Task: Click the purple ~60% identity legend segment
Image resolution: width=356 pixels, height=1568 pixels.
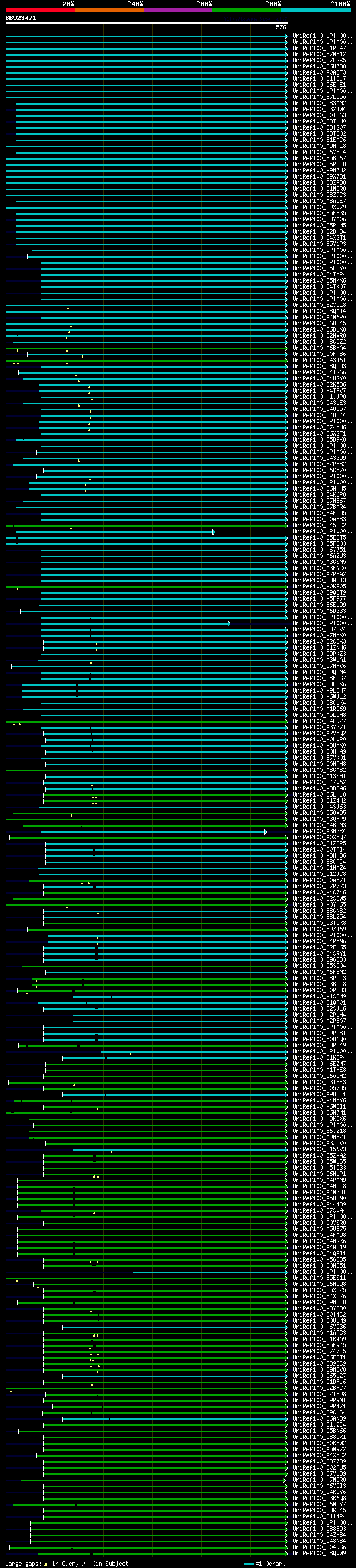Action: pos(177,10)
